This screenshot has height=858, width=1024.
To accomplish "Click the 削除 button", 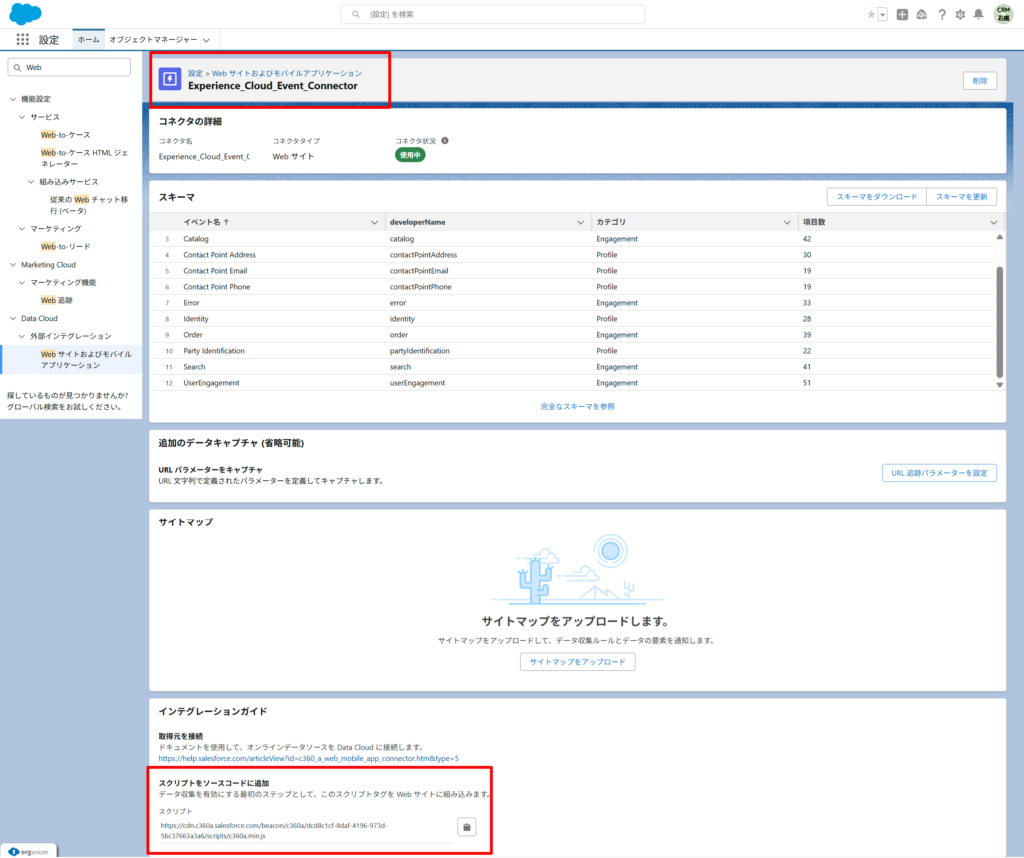I will pyautogui.click(x=980, y=81).
